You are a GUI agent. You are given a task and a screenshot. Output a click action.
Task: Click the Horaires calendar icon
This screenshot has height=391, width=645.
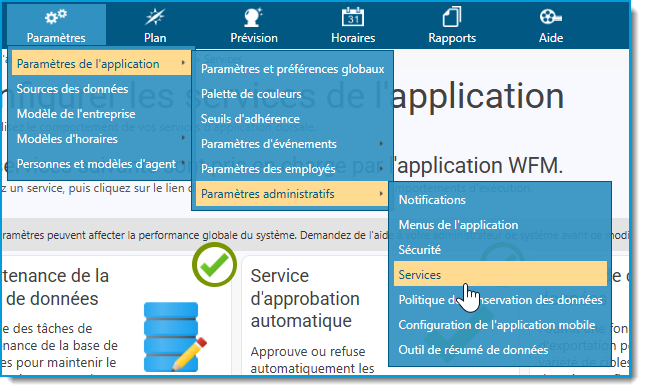353,17
